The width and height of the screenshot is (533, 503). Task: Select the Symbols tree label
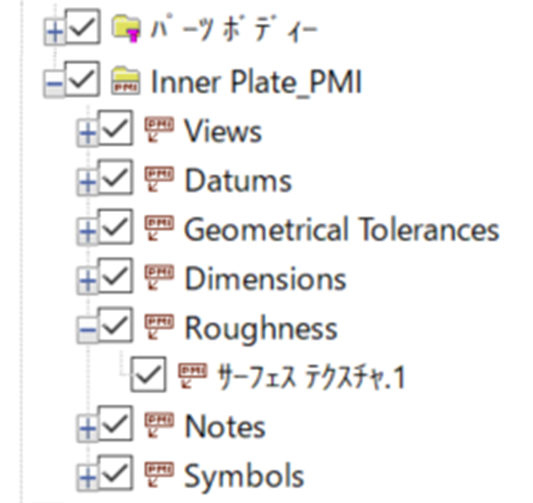(244, 477)
